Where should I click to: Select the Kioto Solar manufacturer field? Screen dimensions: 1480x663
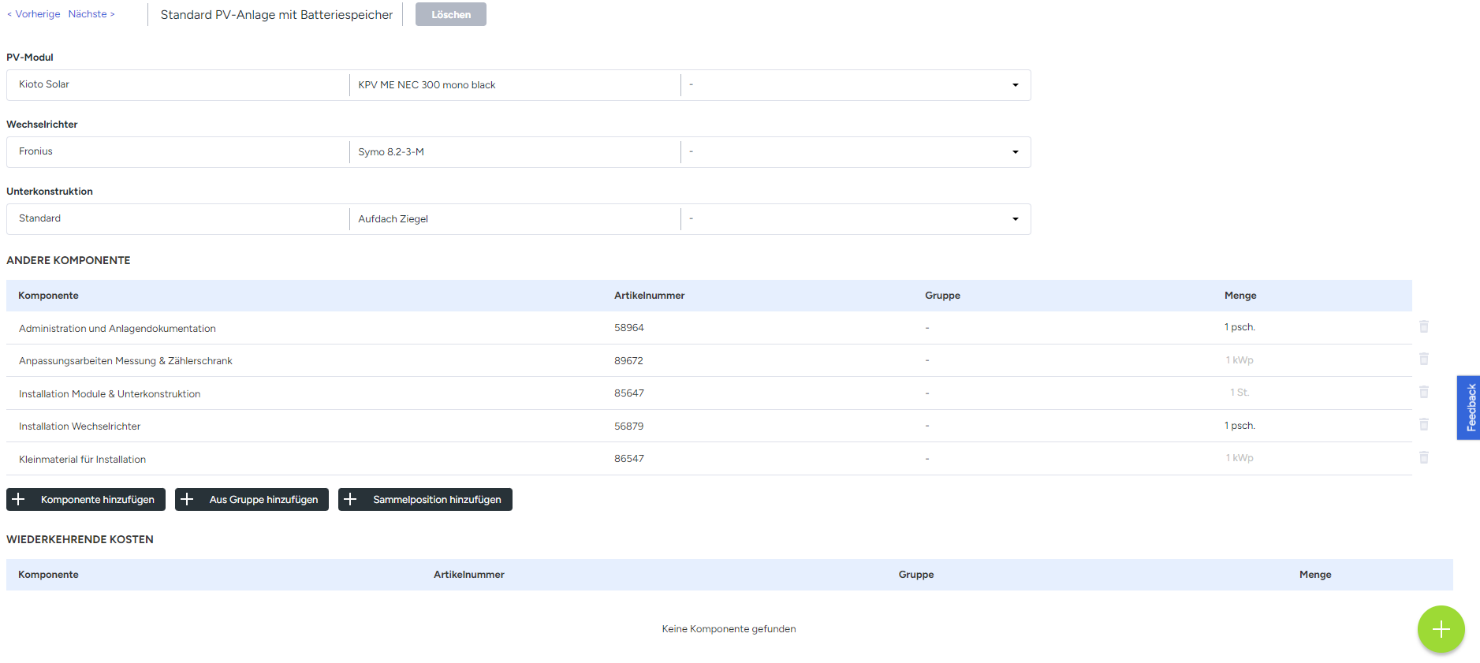178,85
